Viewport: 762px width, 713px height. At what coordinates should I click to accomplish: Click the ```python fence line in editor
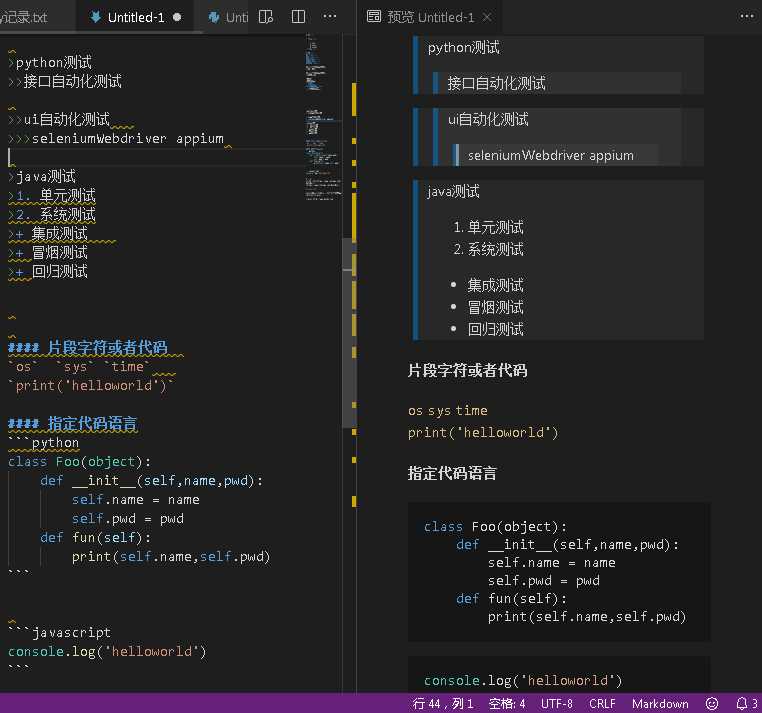tap(43, 442)
